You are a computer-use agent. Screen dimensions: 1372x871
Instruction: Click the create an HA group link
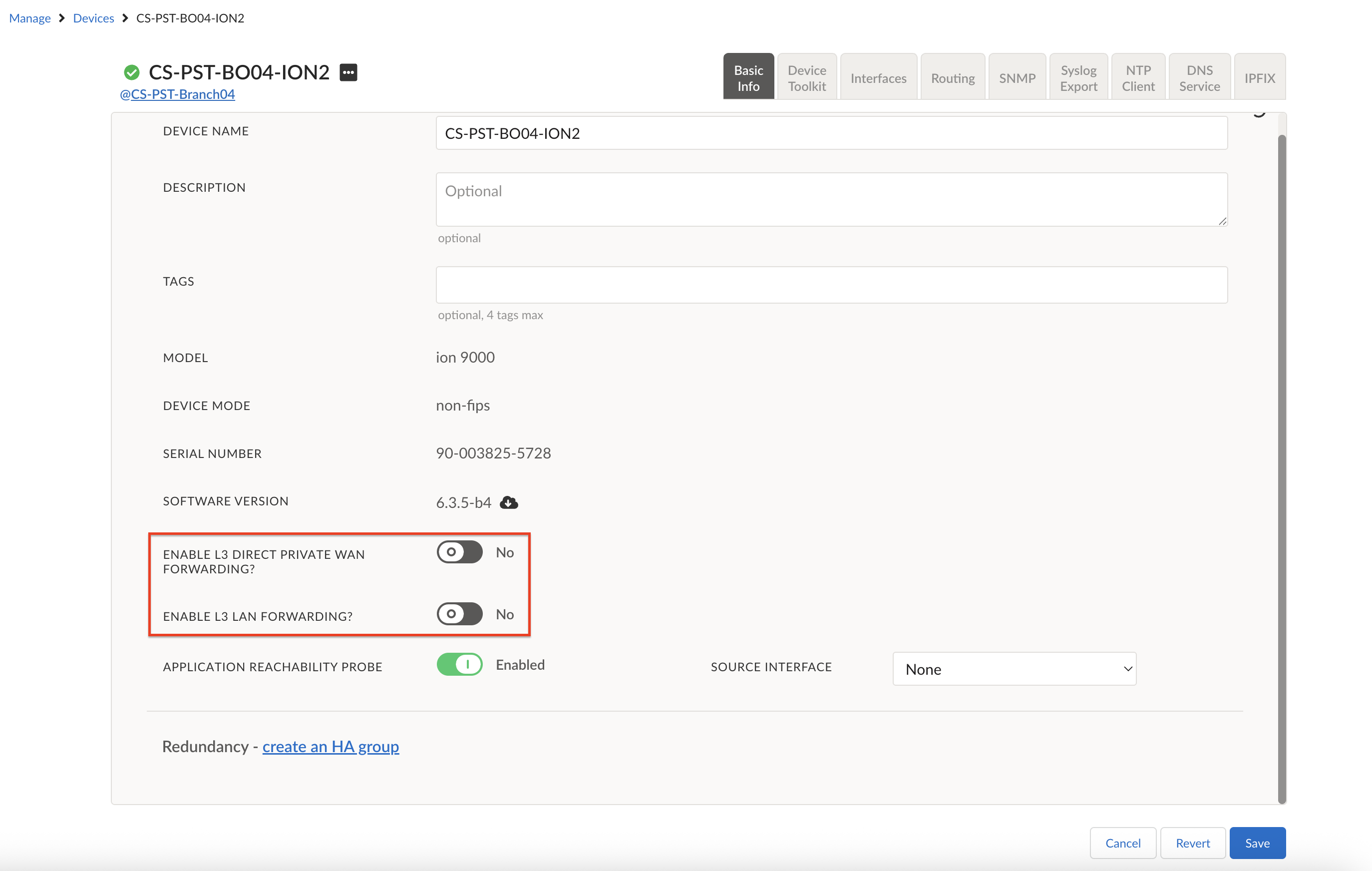coord(331,747)
